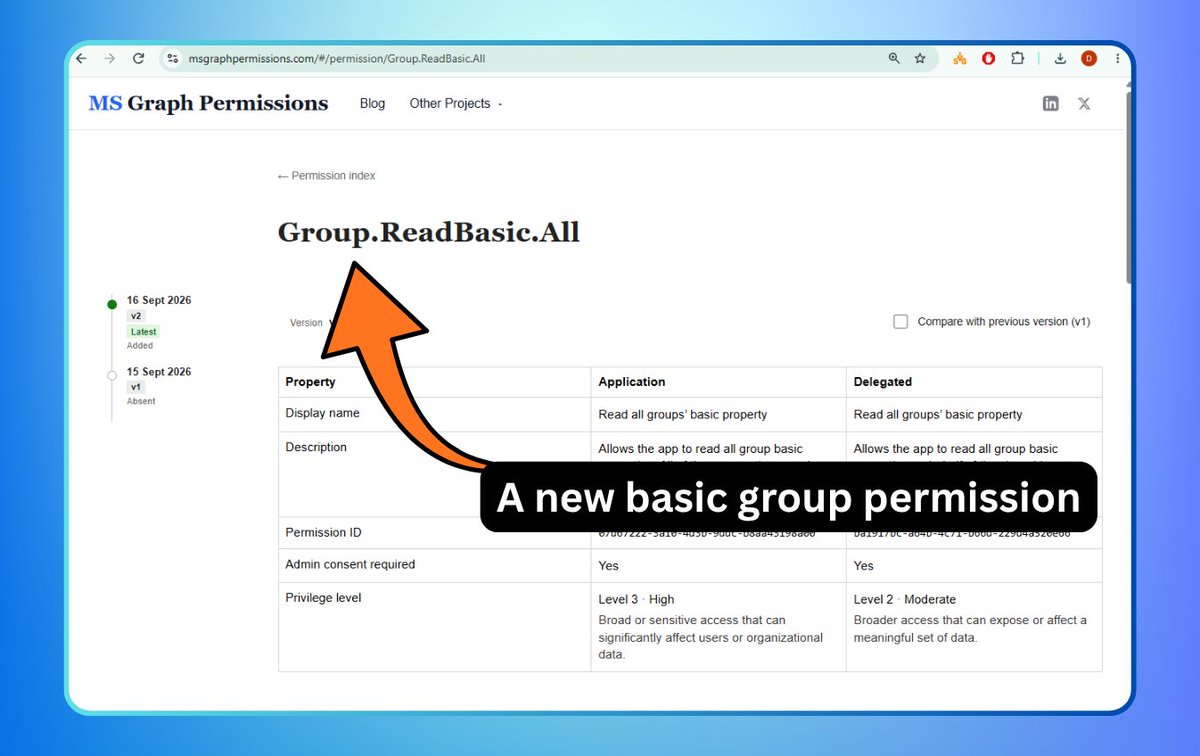Select the 16 Sept 2026 timeline entry
This screenshot has height=756, width=1200.
tap(159, 300)
